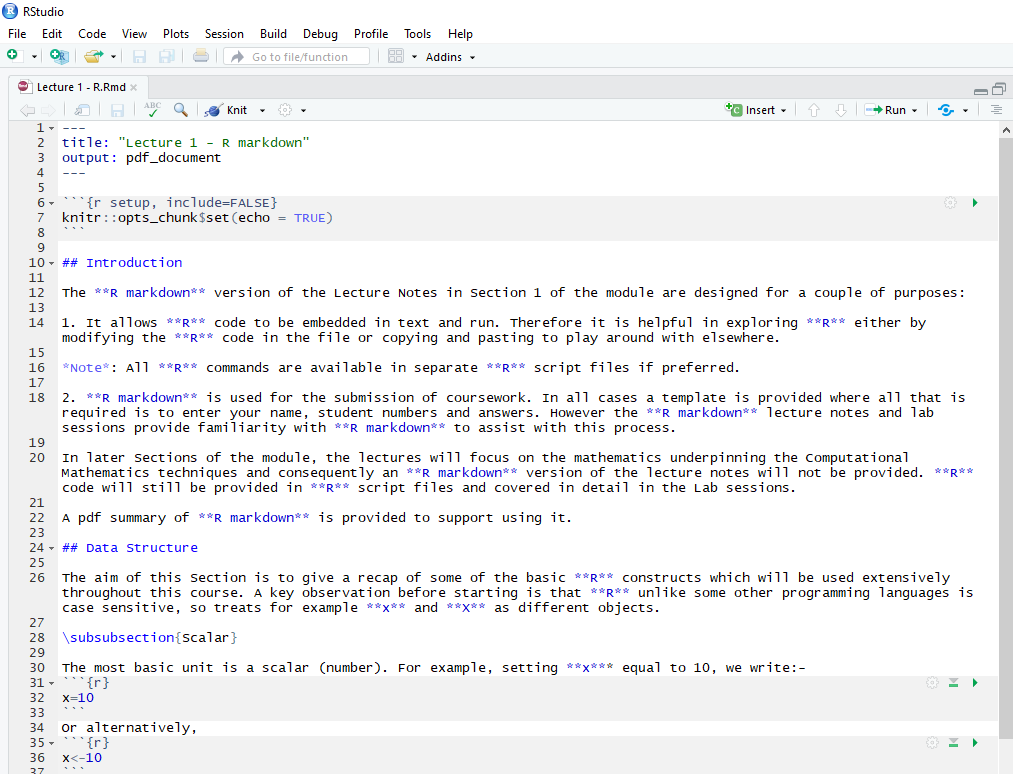Click the Create a Project icon

coord(58,57)
